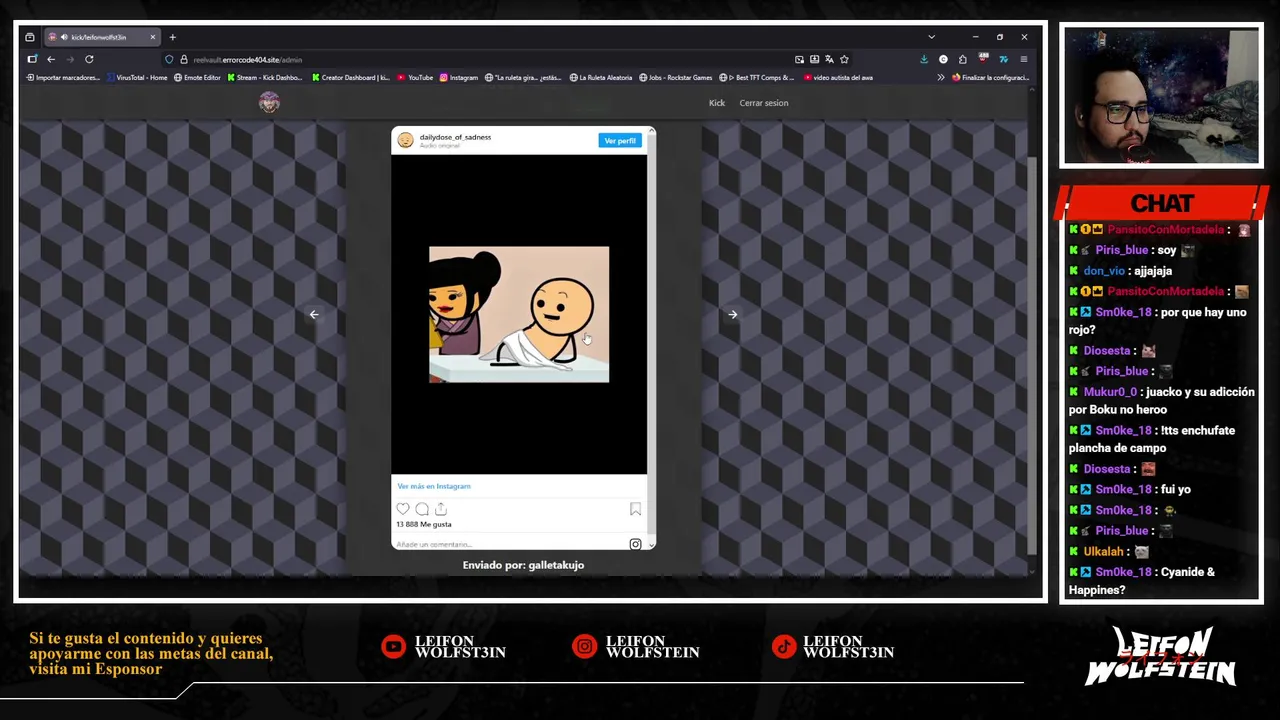Open the browser hamburger menu
This screenshot has height=720, width=1280.
[1023, 59]
